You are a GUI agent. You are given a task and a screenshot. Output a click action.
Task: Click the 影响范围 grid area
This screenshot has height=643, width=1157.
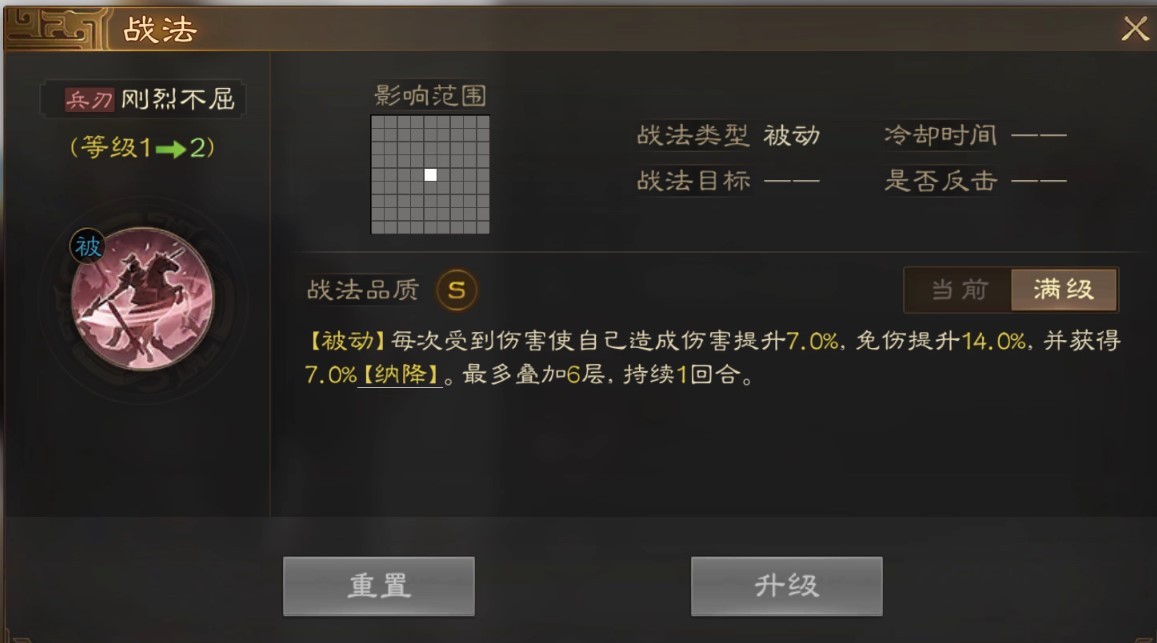coord(430,175)
